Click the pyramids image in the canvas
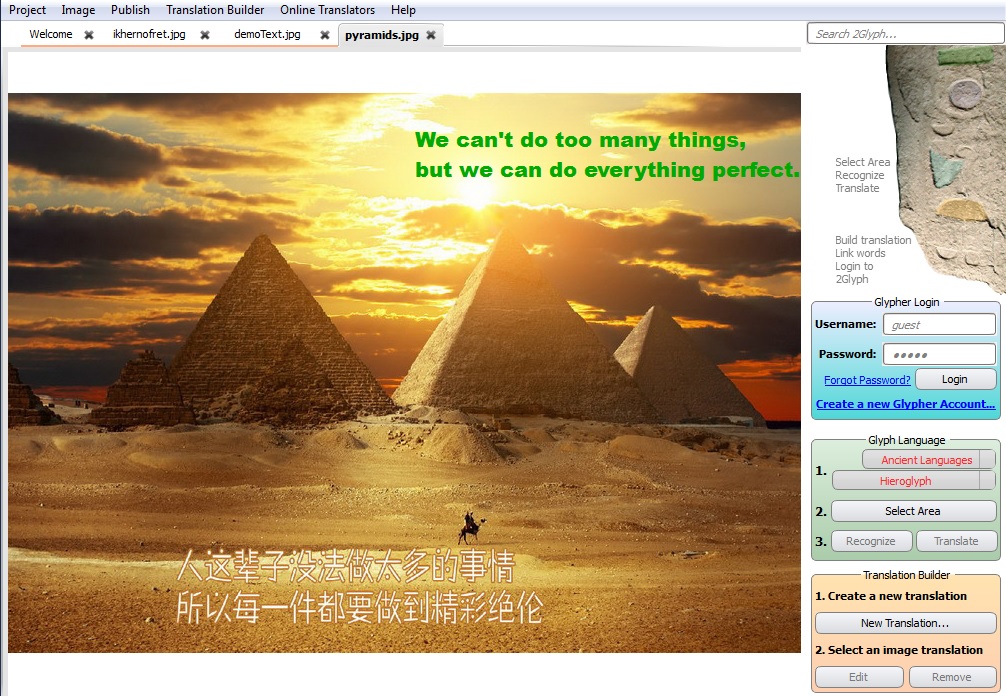Image resolution: width=1006 pixels, height=696 pixels. point(404,373)
